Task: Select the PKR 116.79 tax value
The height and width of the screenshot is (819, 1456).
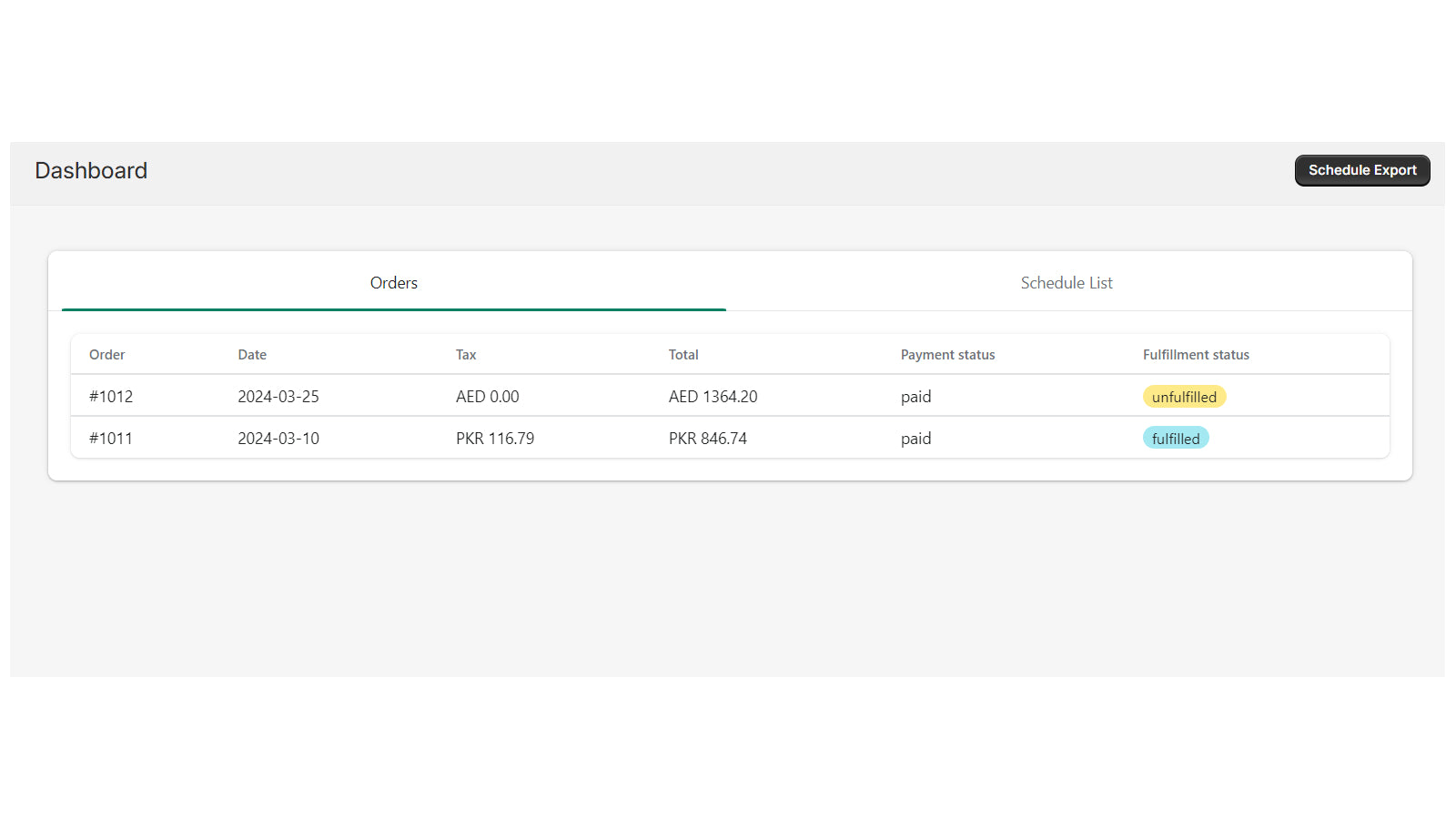Action: coord(495,438)
